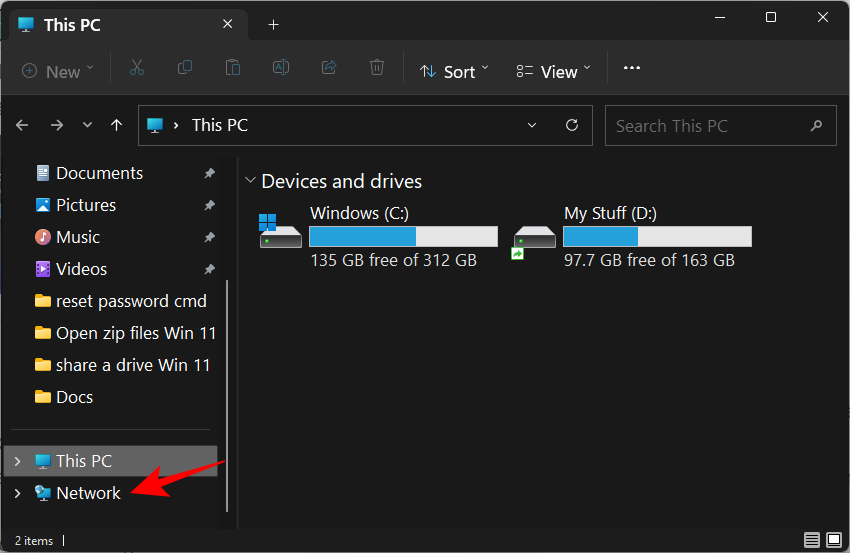
Task: Expand address bar history dropdown
Action: (532, 125)
